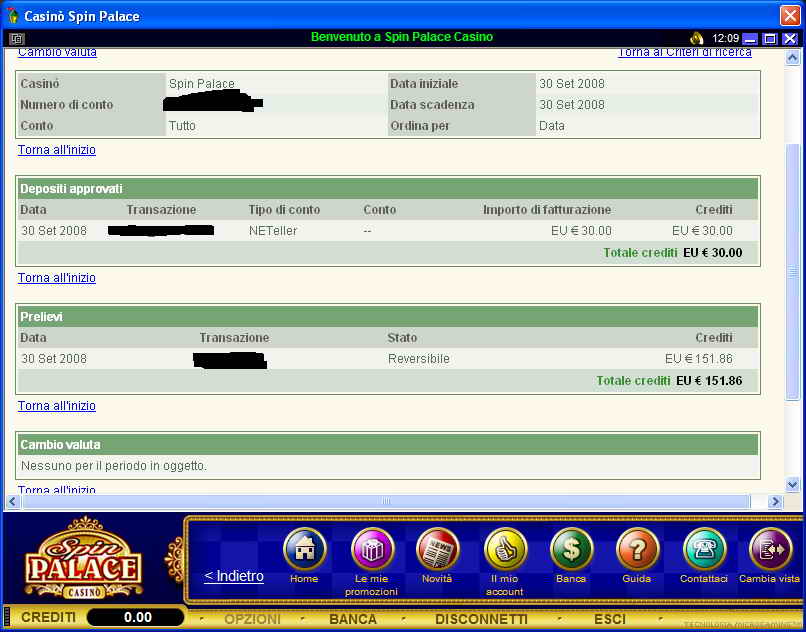
Task: Go back with the < Indietro link
Action: click(x=234, y=576)
